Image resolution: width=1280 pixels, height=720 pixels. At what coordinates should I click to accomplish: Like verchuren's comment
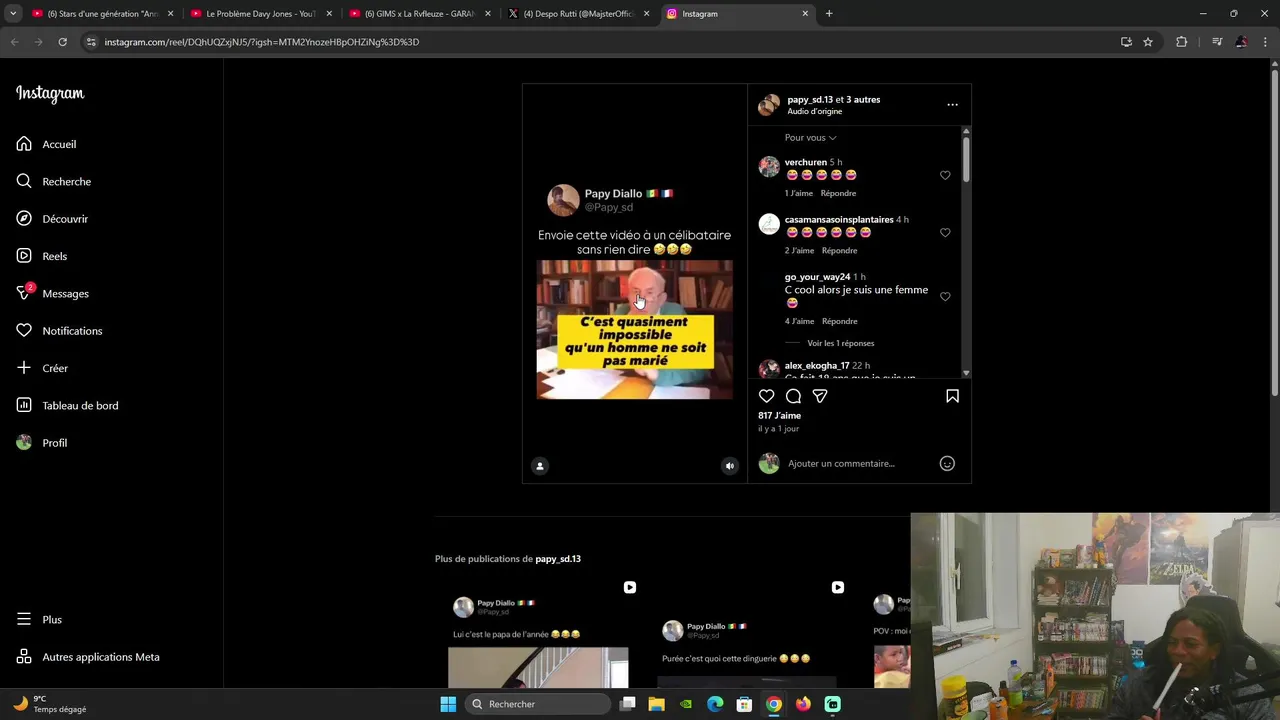[945, 175]
